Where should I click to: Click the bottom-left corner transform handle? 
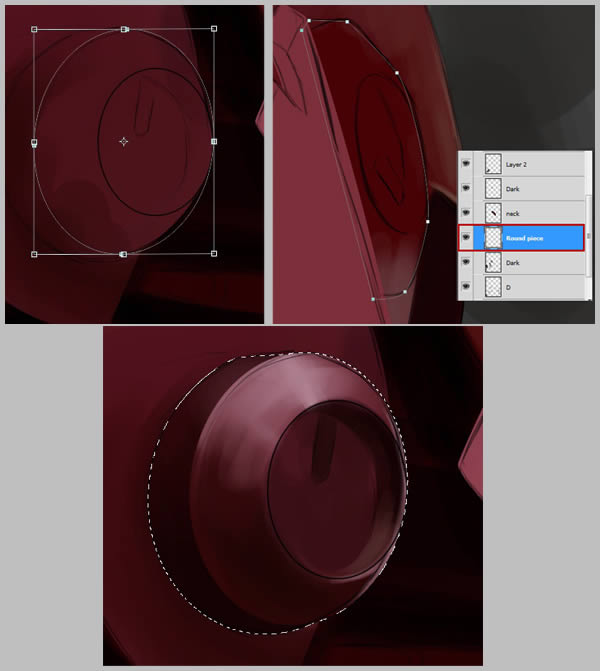(x=34, y=254)
